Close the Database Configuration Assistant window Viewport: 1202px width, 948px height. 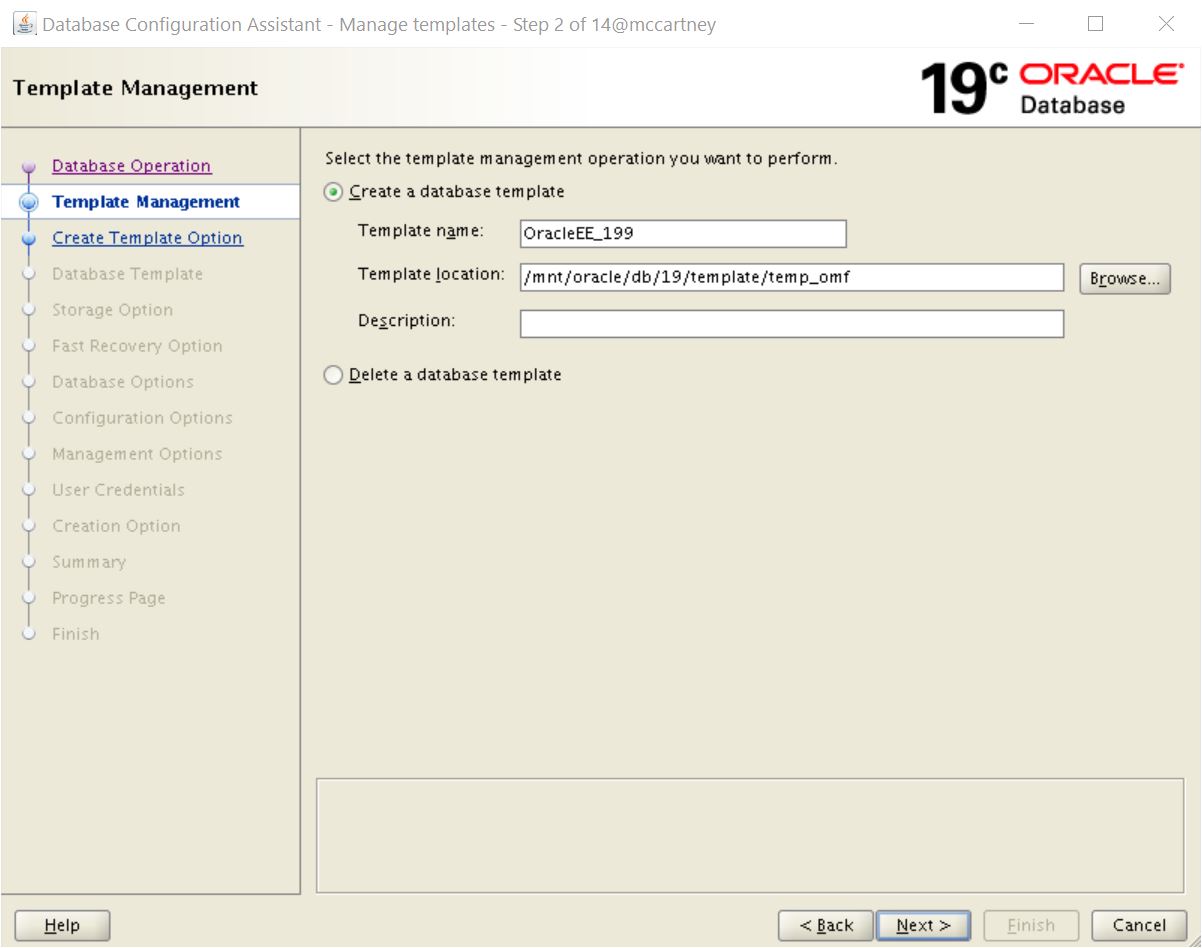tap(1166, 24)
